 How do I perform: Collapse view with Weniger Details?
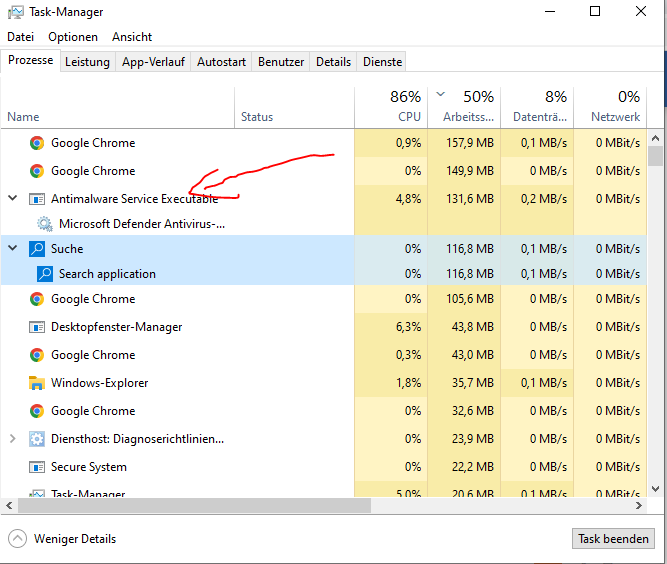click(x=62, y=538)
